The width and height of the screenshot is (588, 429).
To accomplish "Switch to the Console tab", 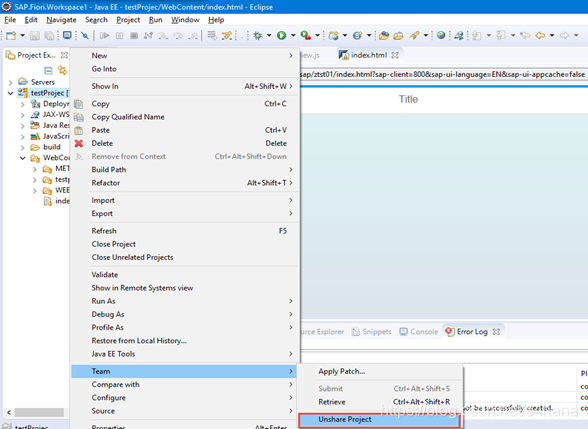I will [419, 332].
